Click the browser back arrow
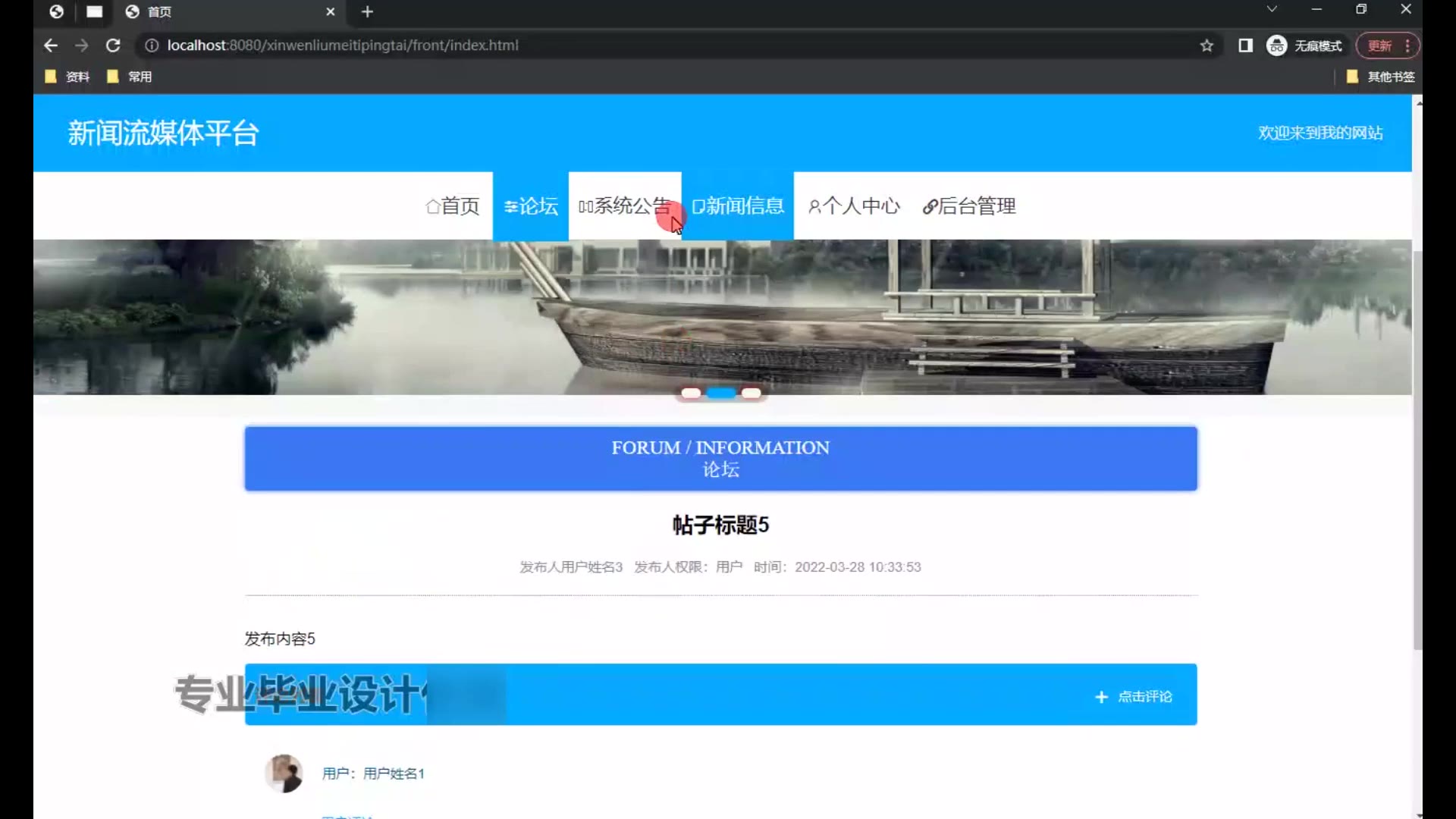The height and width of the screenshot is (819, 1456). tap(51, 45)
